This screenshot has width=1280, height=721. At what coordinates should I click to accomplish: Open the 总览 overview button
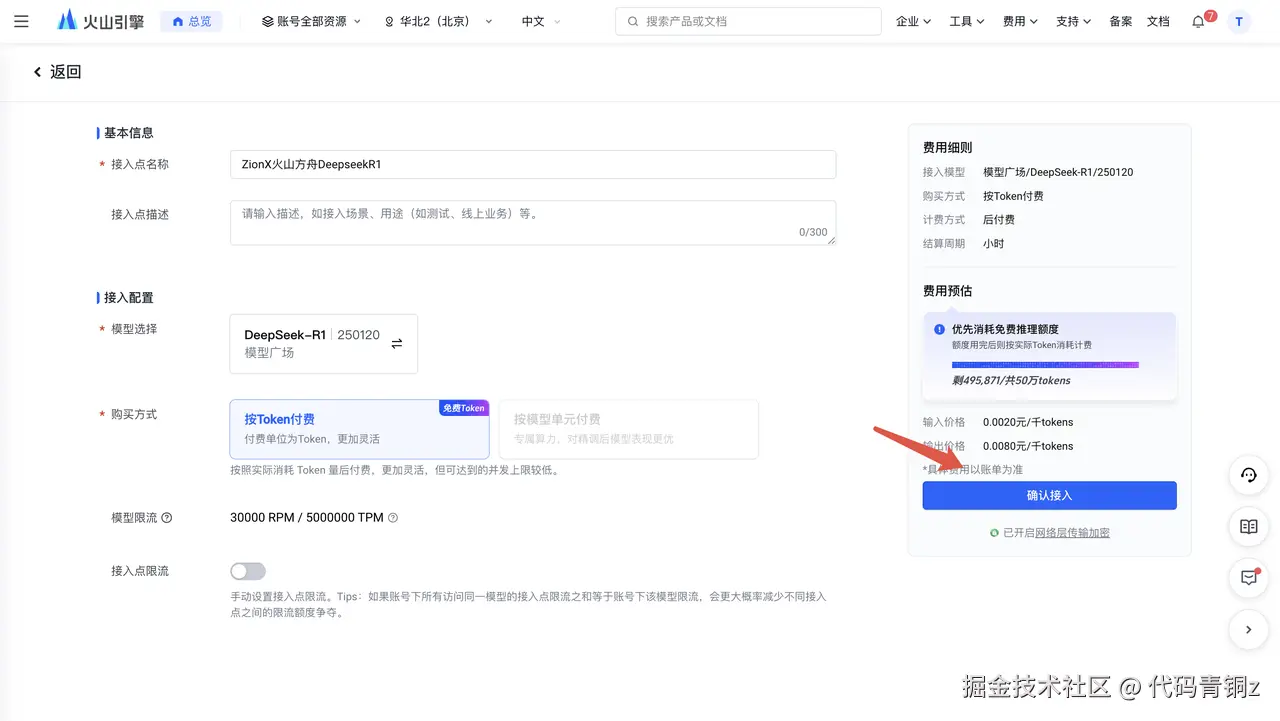point(191,21)
